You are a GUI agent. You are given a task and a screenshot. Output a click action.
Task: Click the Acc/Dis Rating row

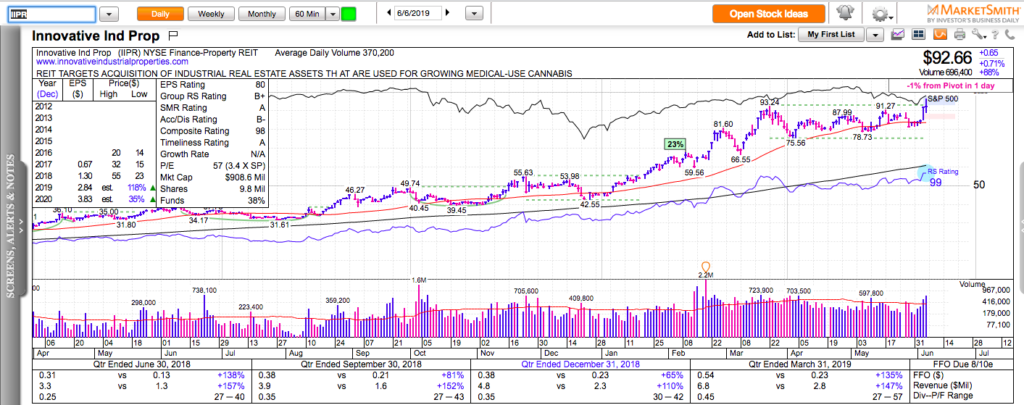point(212,119)
